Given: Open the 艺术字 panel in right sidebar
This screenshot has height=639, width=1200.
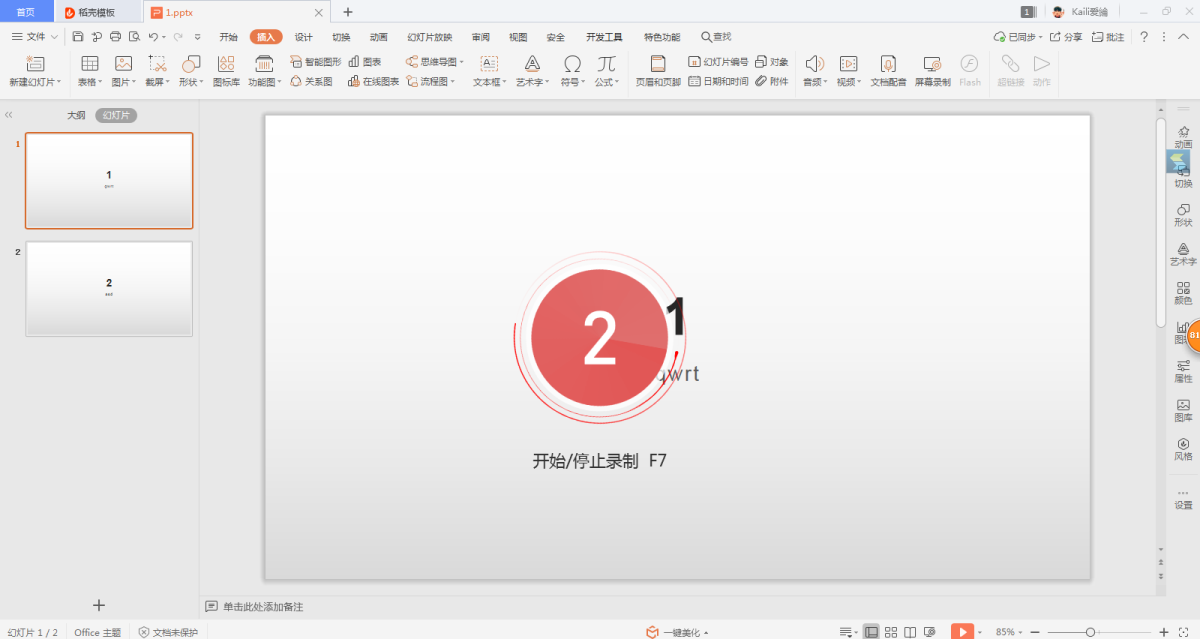Looking at the screenshot, I should (1183, 253).
